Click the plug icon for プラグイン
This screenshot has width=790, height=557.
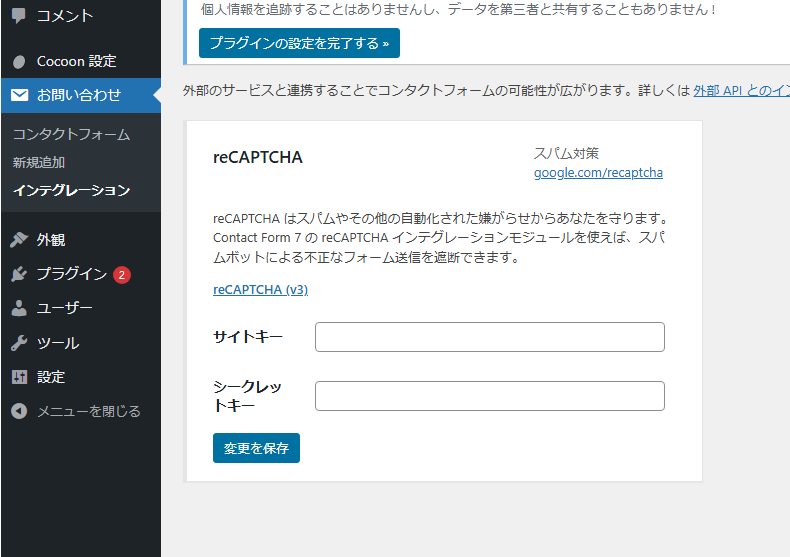point(19,274)
